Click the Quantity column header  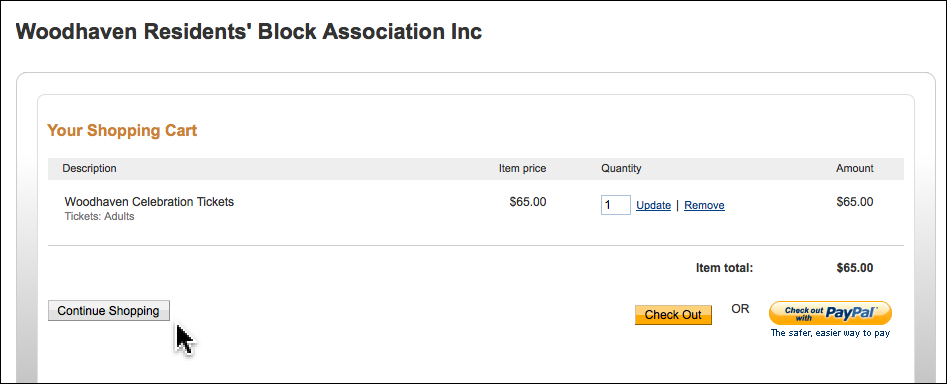click(x=621, y=168)
